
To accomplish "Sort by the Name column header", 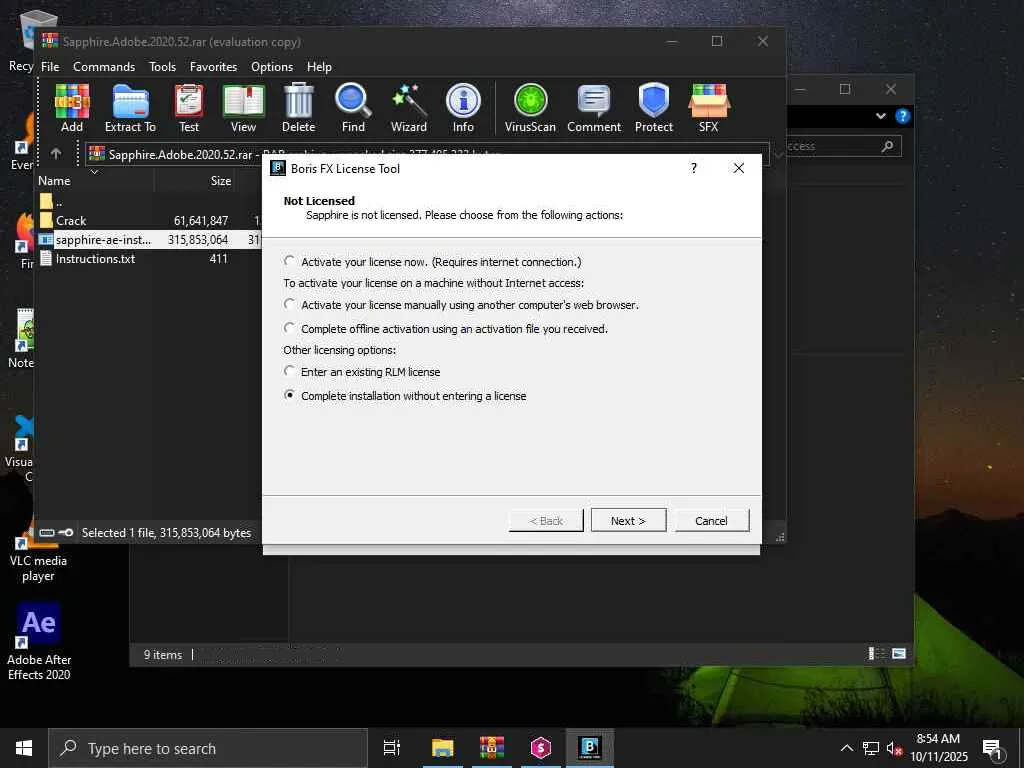I will point(95,181).
